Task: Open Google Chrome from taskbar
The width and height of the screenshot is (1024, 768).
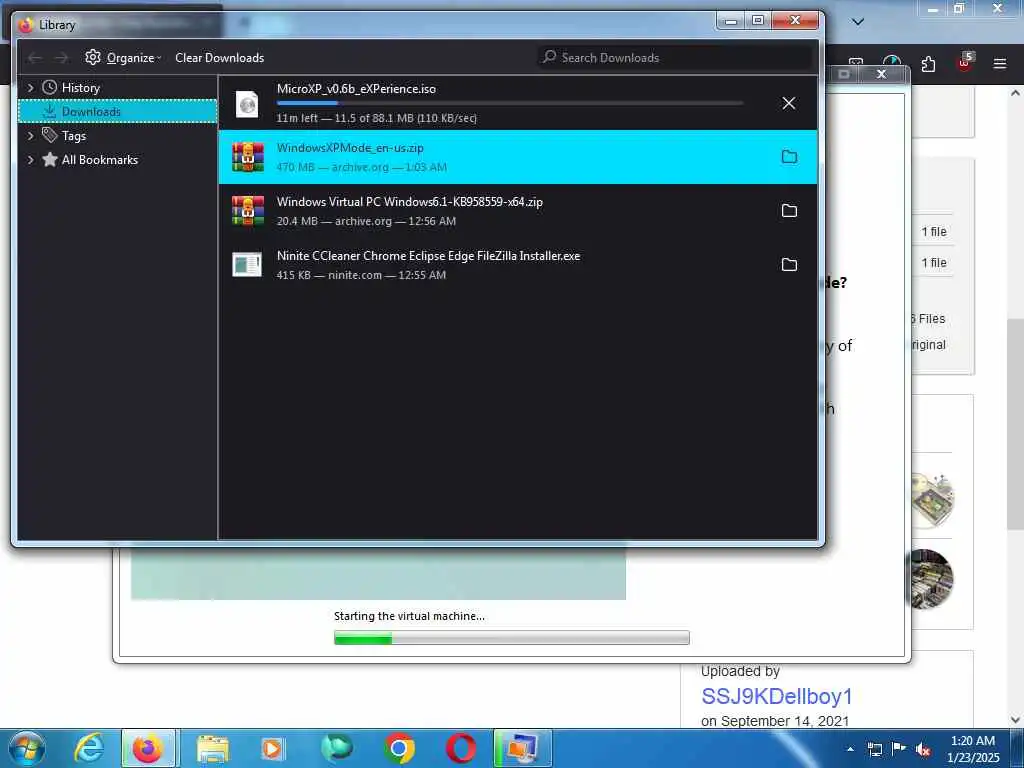Action: [x=400, y=748]
